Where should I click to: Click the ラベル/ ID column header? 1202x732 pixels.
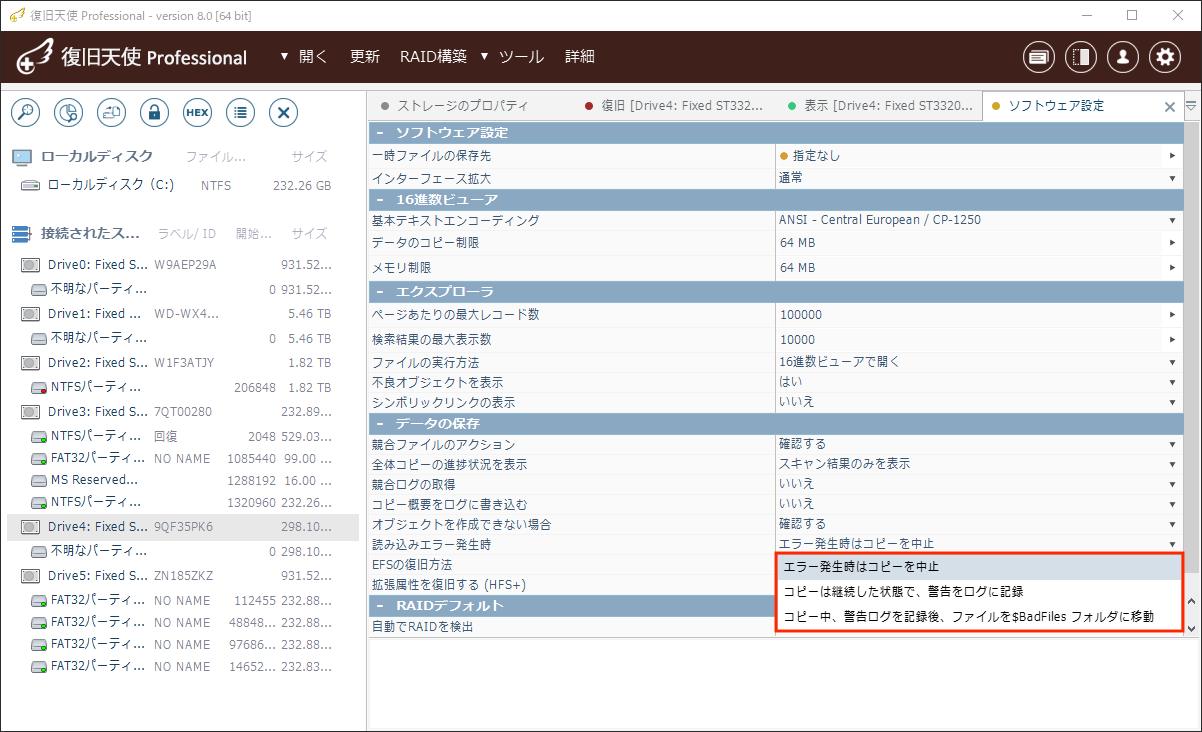point(187,234)
